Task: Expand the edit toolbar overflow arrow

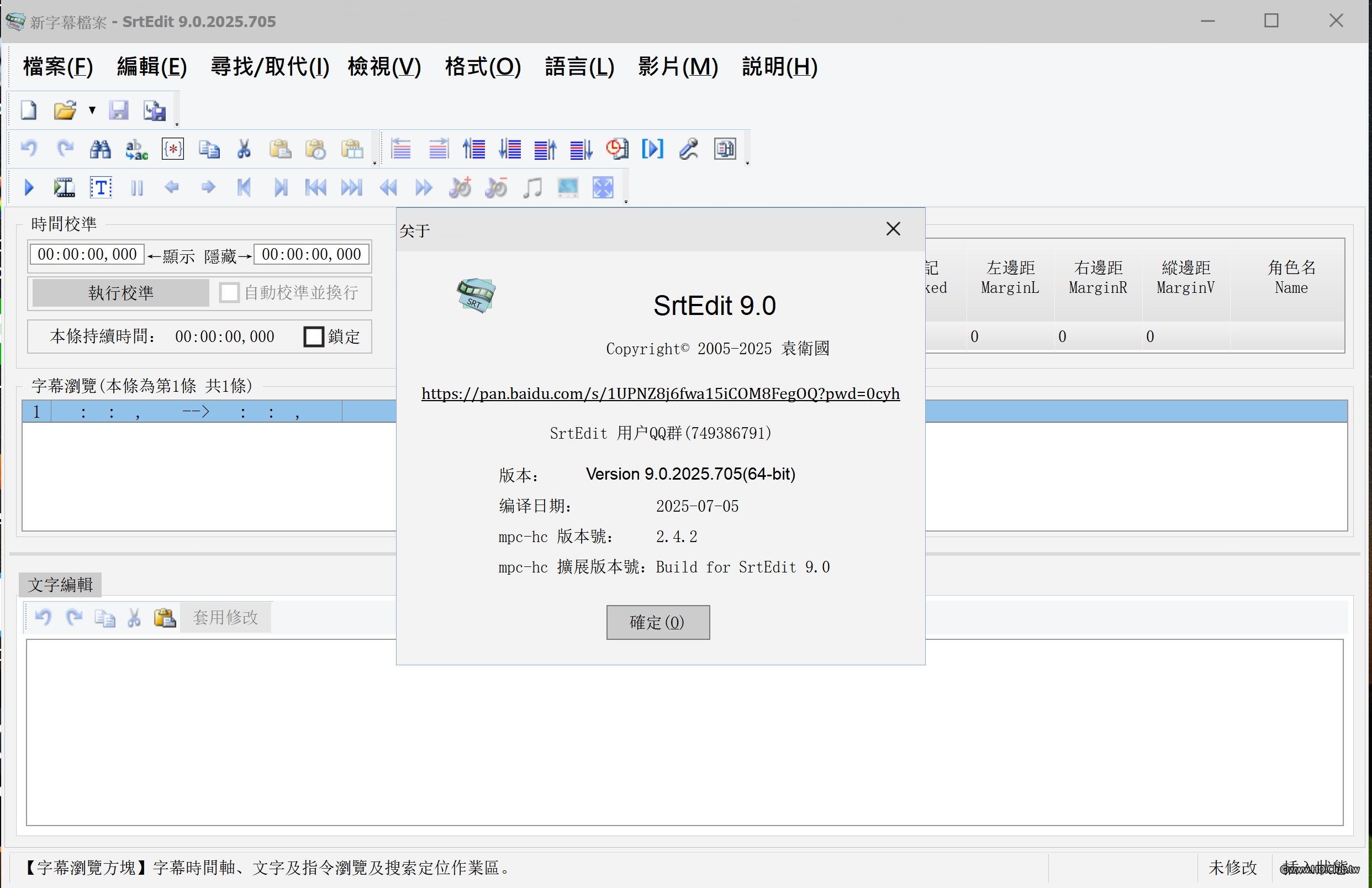Action: click(374, 162)
